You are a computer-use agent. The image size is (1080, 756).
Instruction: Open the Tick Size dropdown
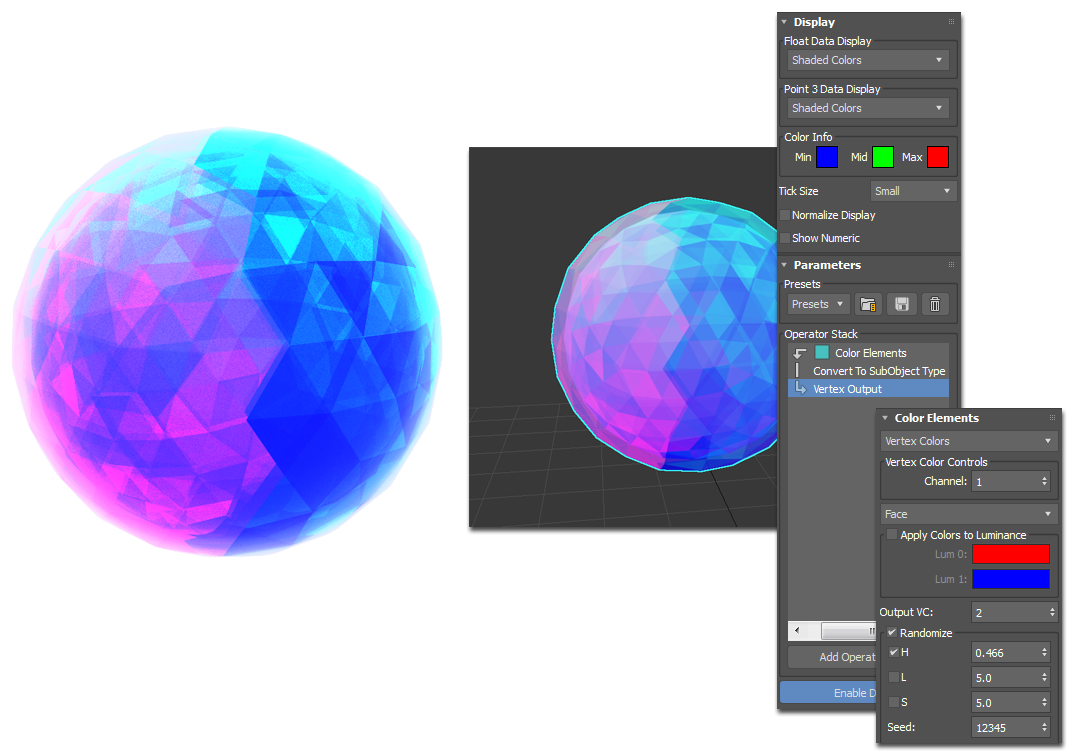(x=913, y=191)
